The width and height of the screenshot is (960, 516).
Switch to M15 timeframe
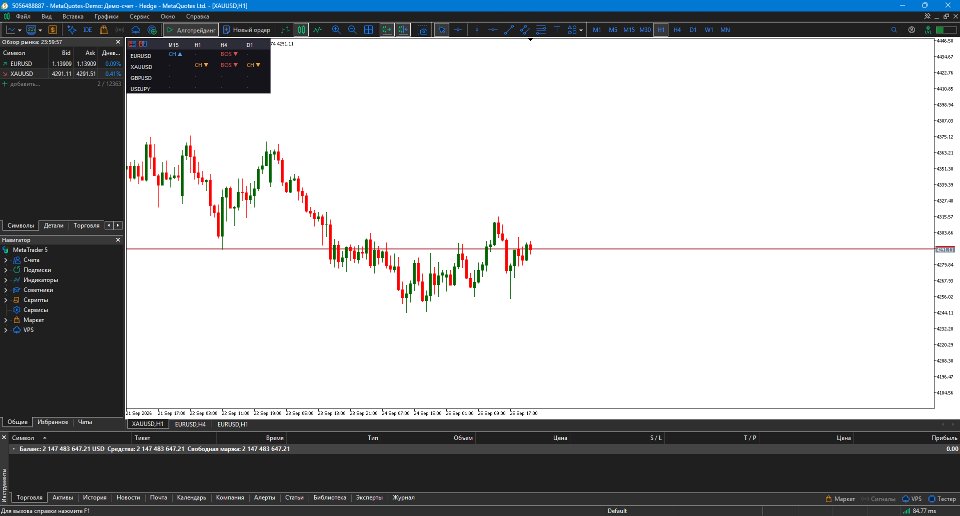[x=629, y=29]
